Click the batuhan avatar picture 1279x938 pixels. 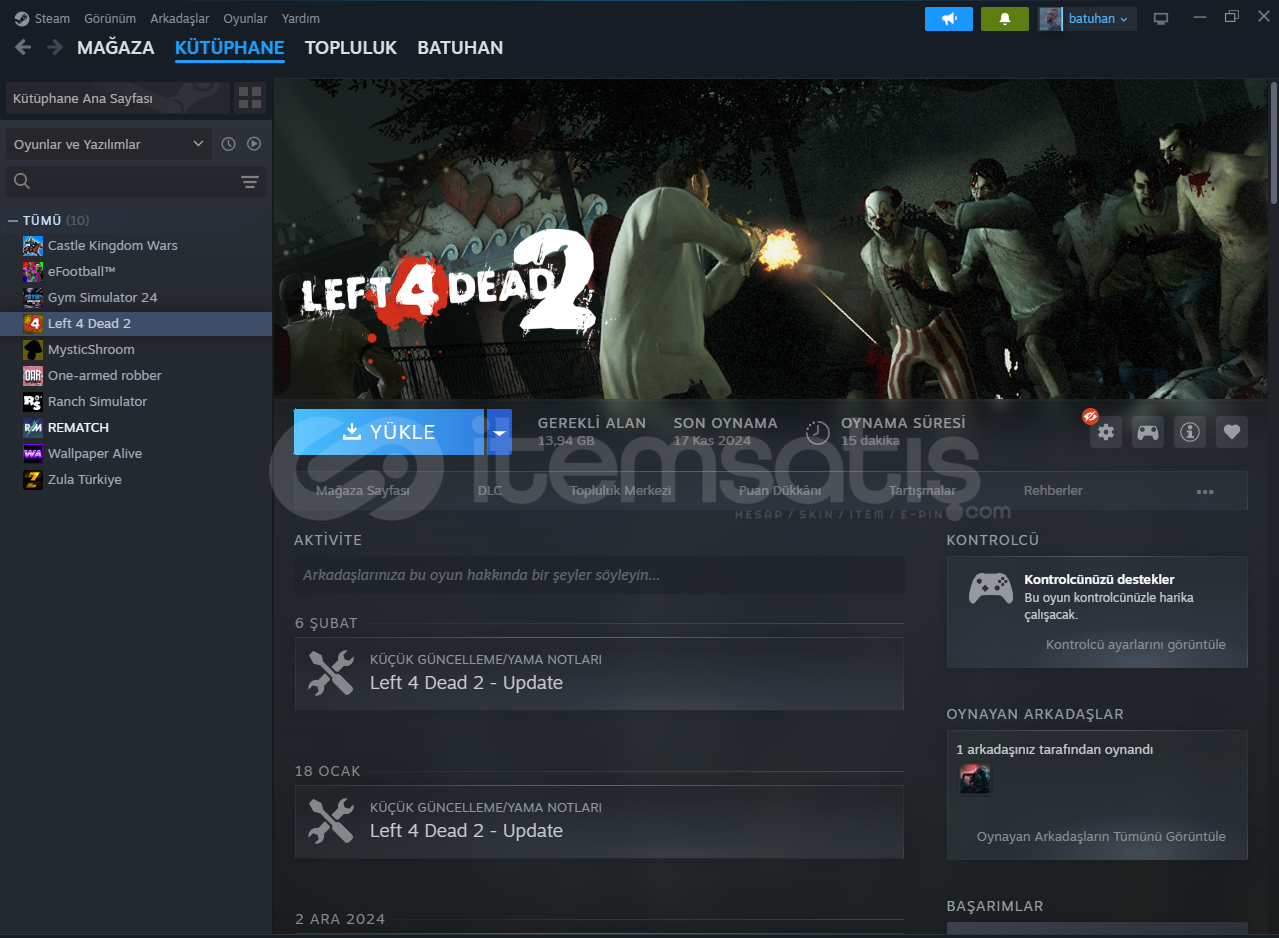coord(1051,19)
